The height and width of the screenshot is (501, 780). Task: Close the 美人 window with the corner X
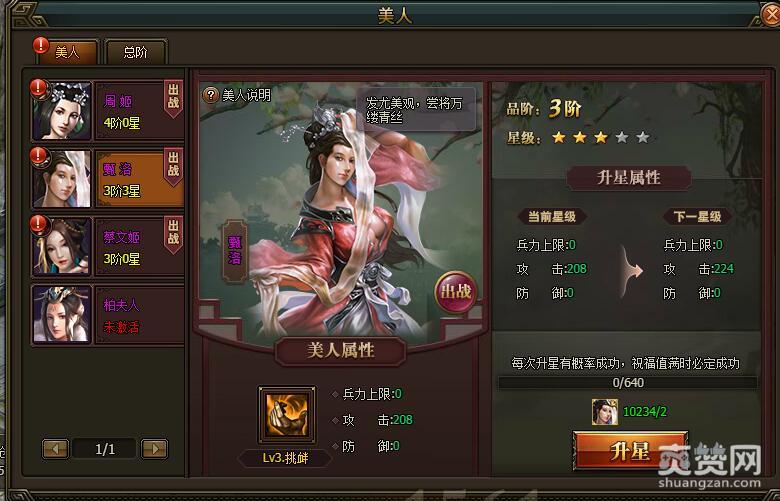[770, 14]
